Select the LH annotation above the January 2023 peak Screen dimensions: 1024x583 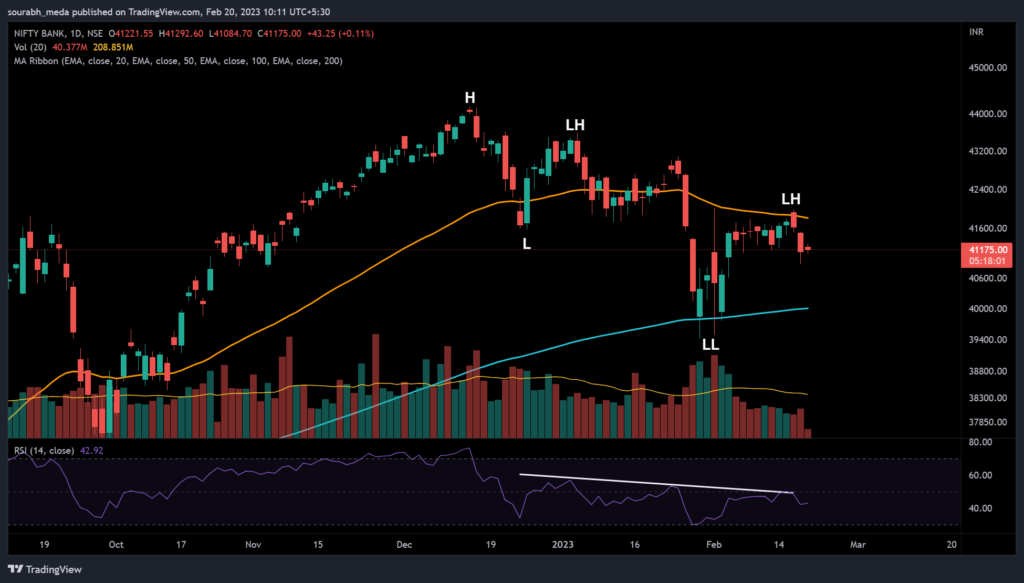pos(575,125)
